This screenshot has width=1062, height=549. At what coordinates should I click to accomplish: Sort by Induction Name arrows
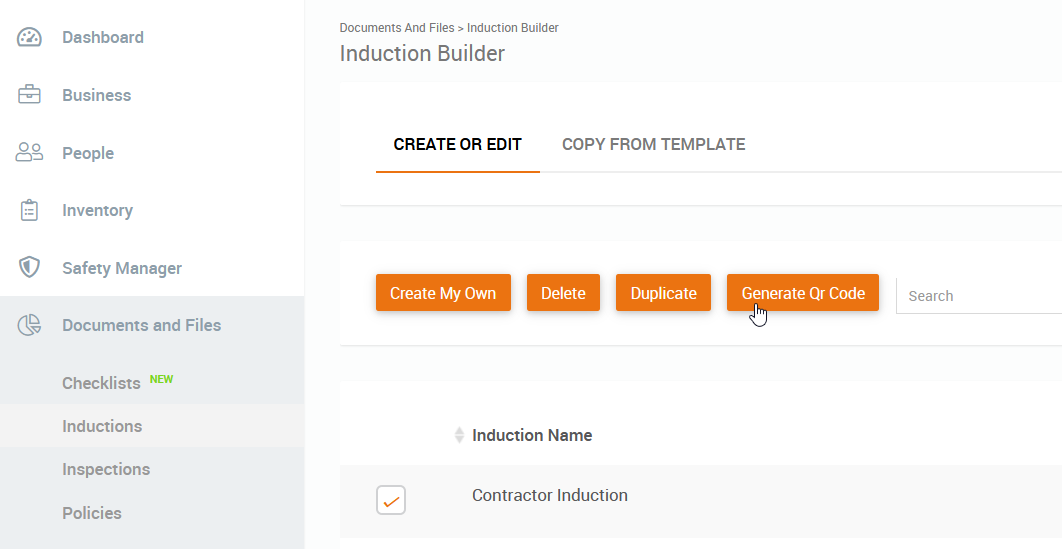click(459, 435)
